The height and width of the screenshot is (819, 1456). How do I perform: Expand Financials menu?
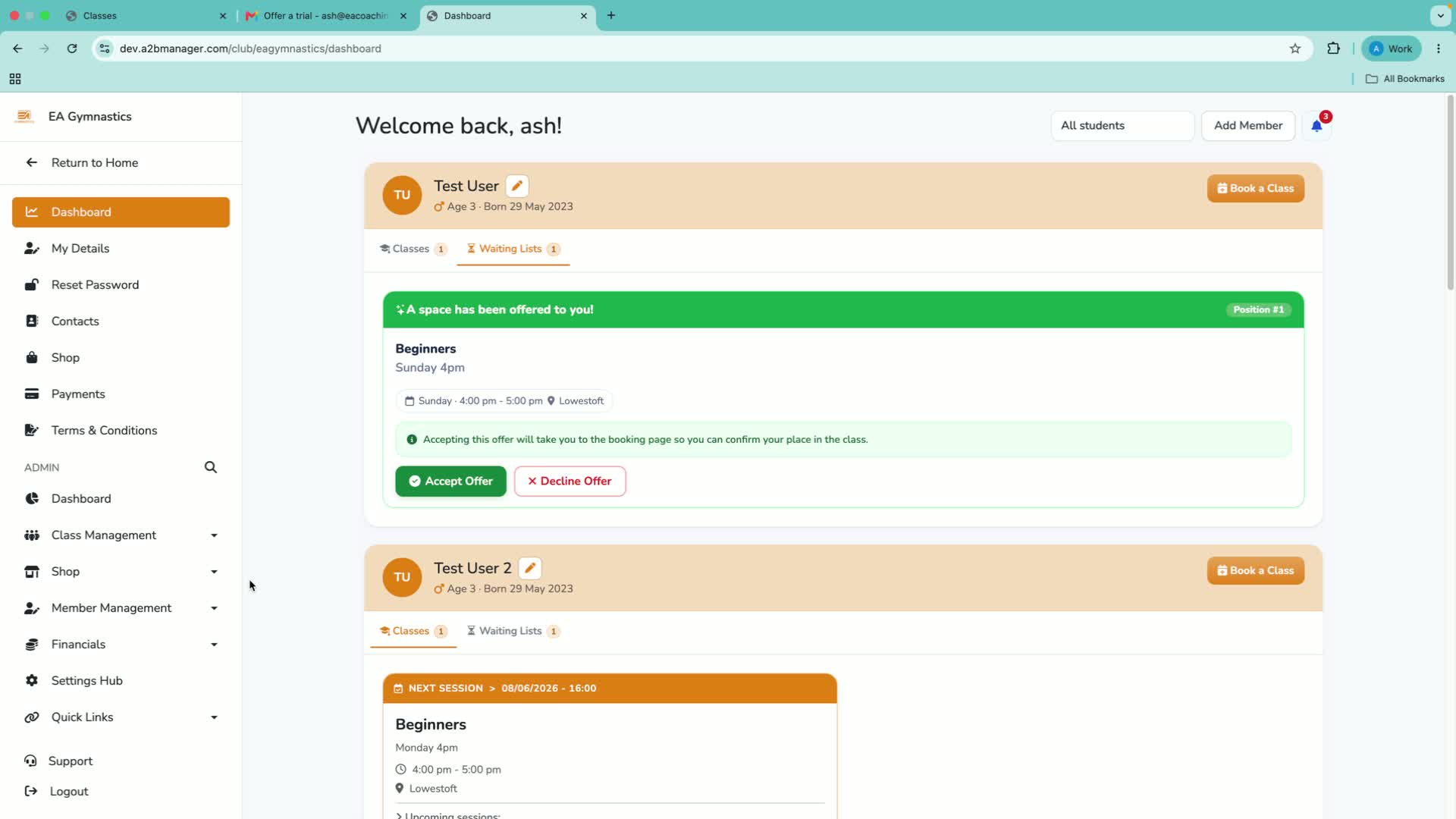coord(121,644)
